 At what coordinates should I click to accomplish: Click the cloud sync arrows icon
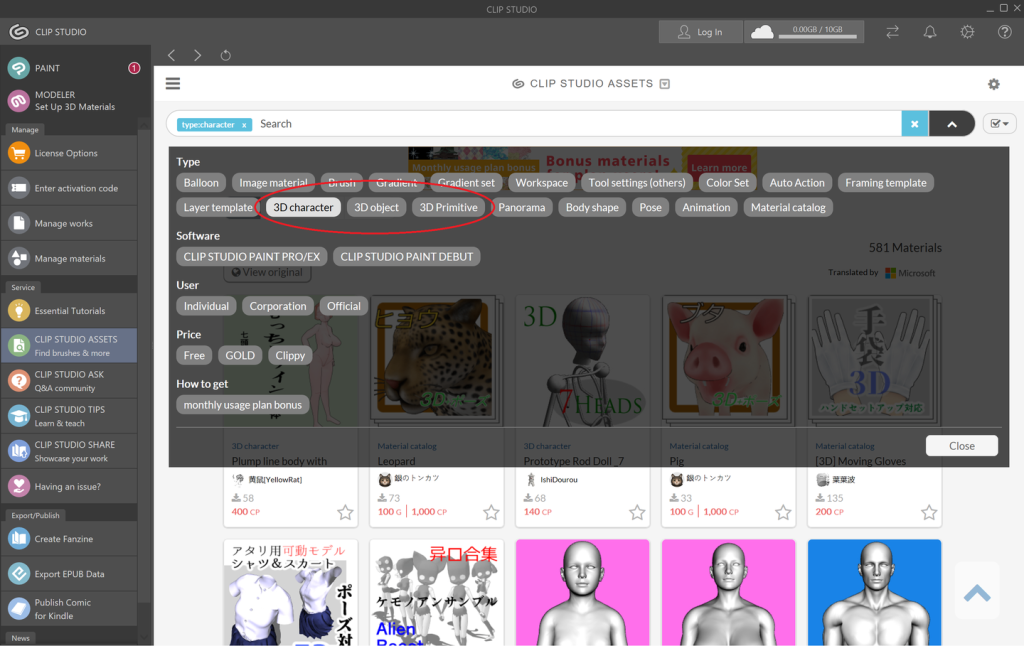coord(893,31)
